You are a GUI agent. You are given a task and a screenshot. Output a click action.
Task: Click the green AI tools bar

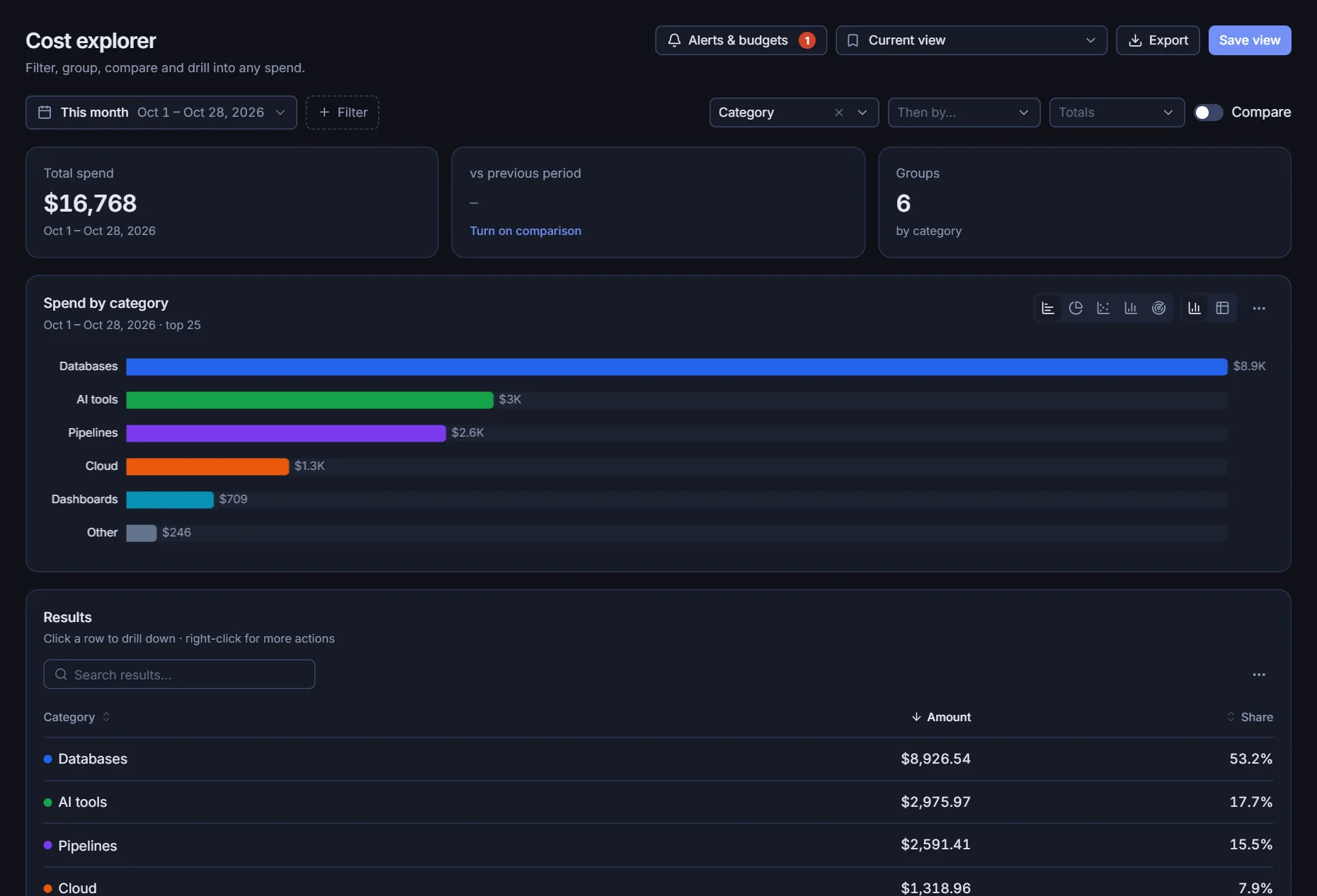point(309,400)
